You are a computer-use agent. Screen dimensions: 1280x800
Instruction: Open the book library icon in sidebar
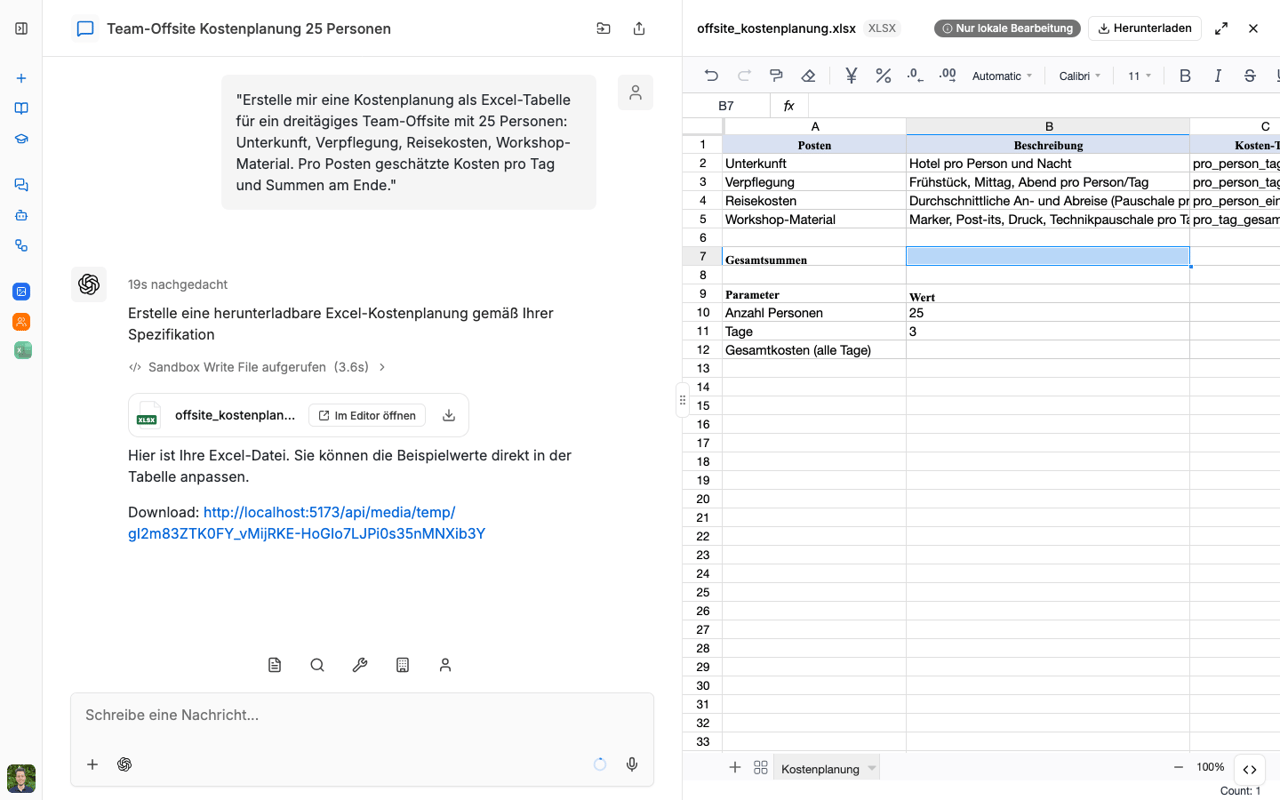(x=21, y=108)
